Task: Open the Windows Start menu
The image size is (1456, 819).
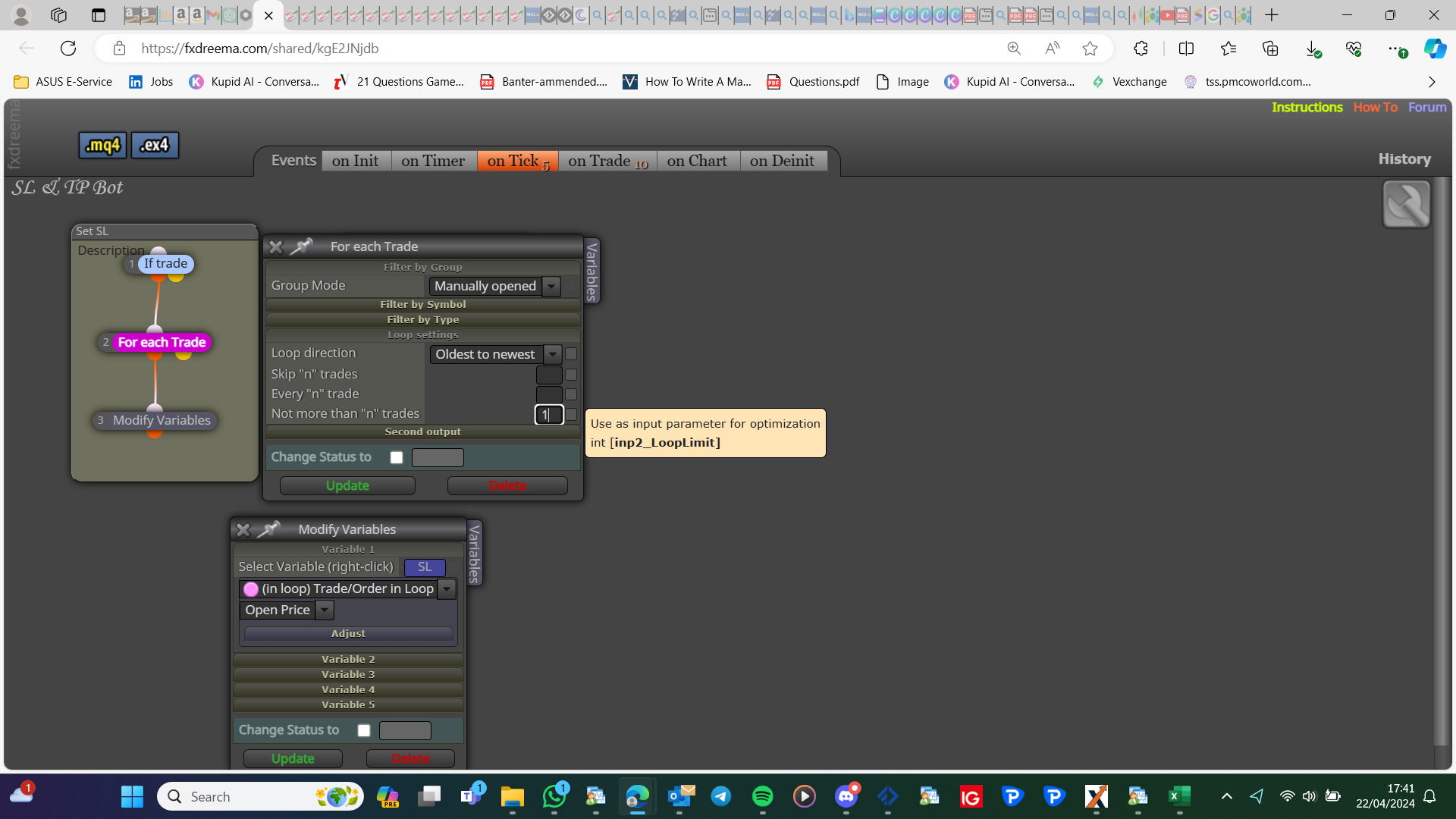Action: 132,796
